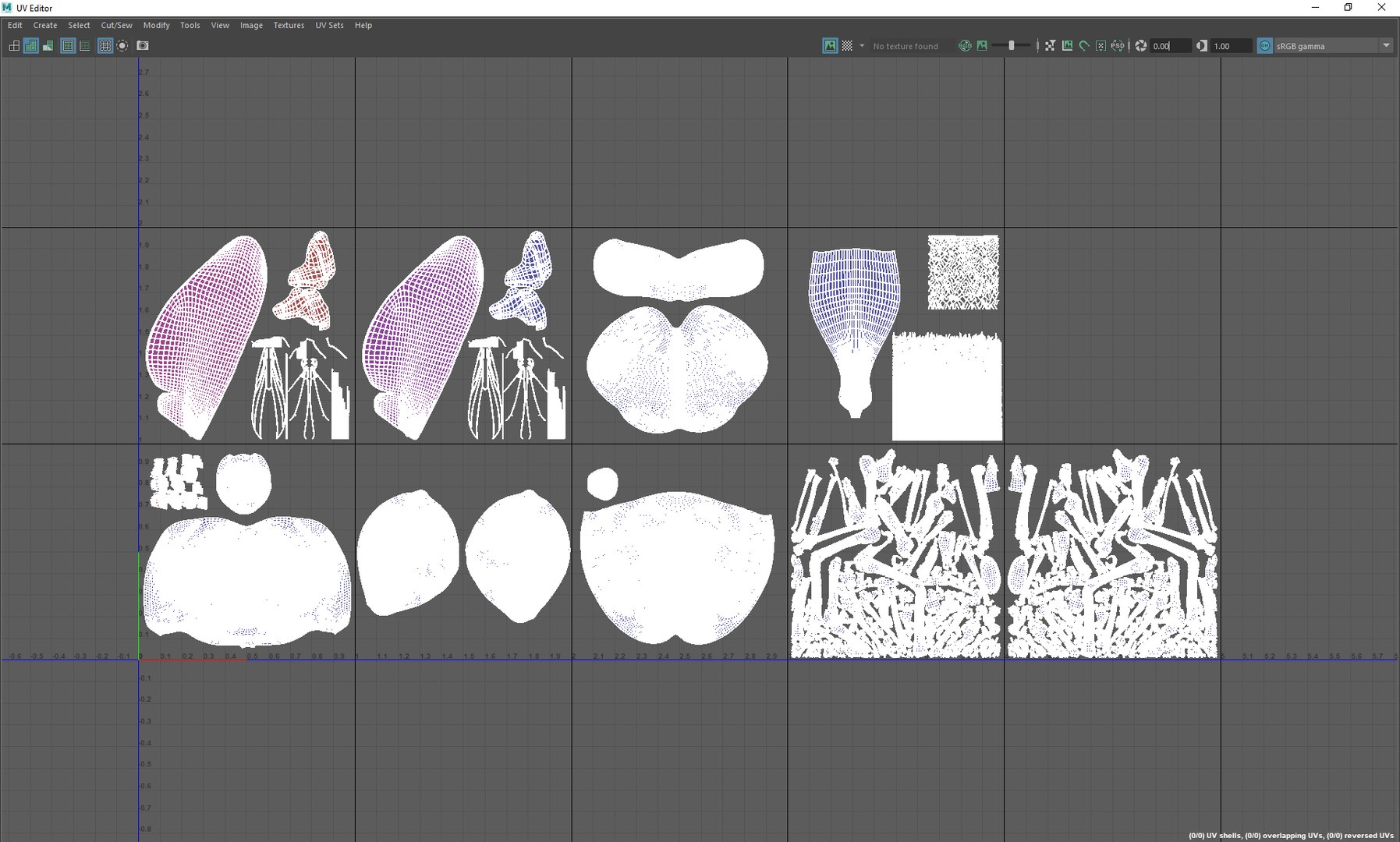The width and height of the screenshot is (1400, 842).
Task: Click the update PSD networks icon
Action: click(1118, 46)
